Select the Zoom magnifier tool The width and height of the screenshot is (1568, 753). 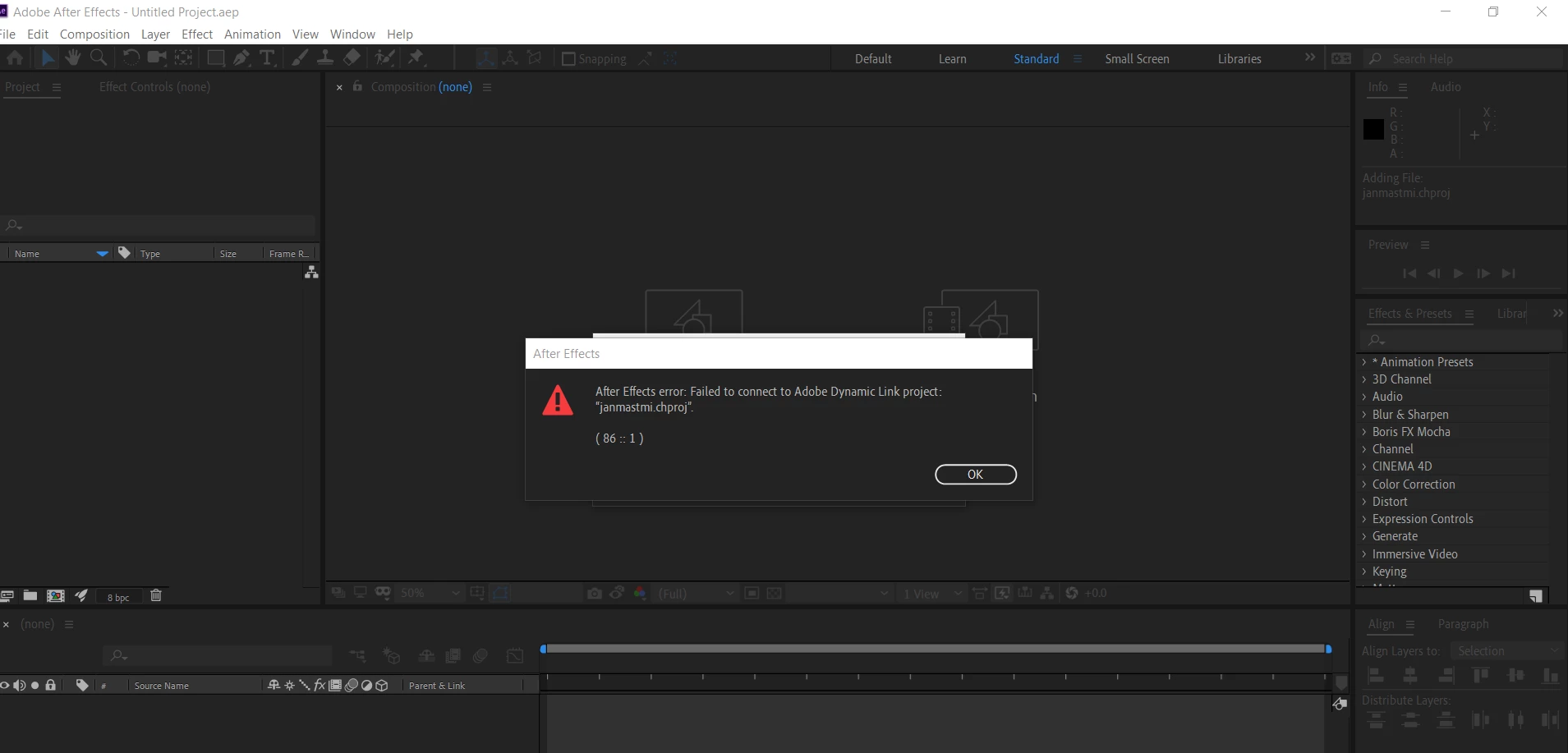(99, 57)
